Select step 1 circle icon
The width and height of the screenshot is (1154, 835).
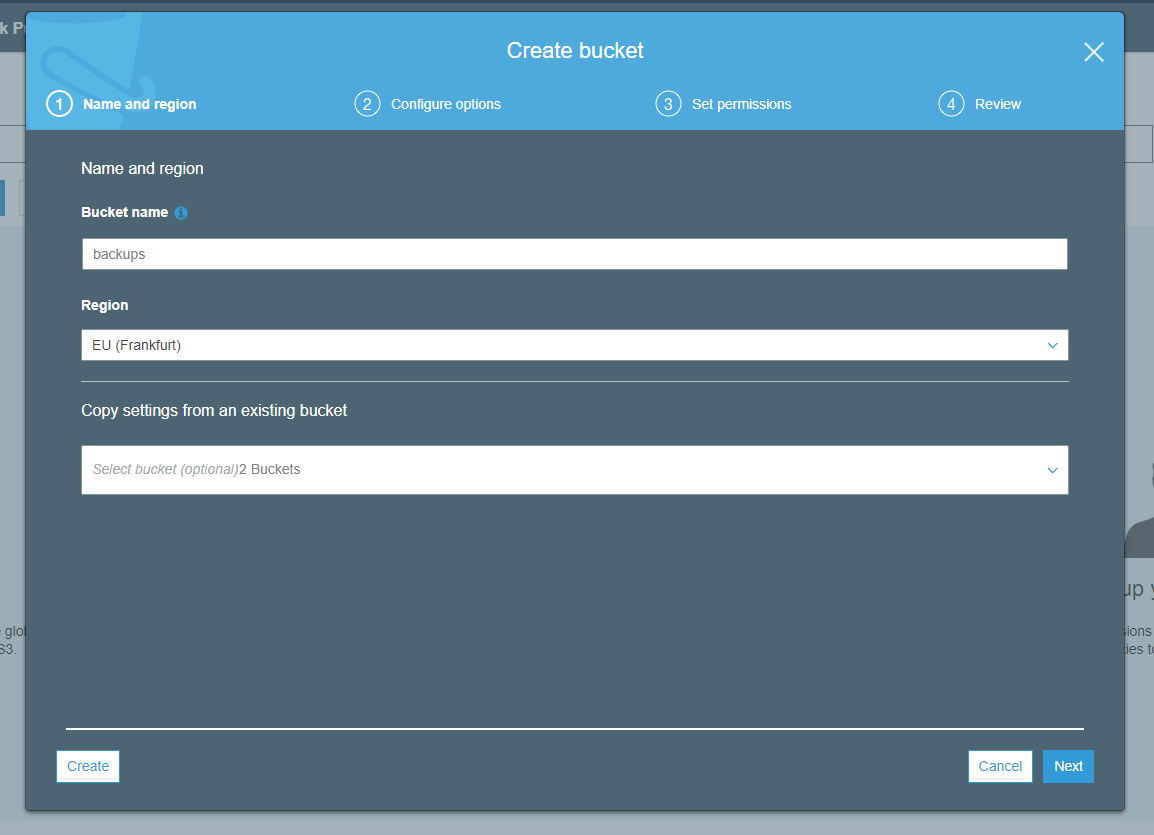click(60, 104)
